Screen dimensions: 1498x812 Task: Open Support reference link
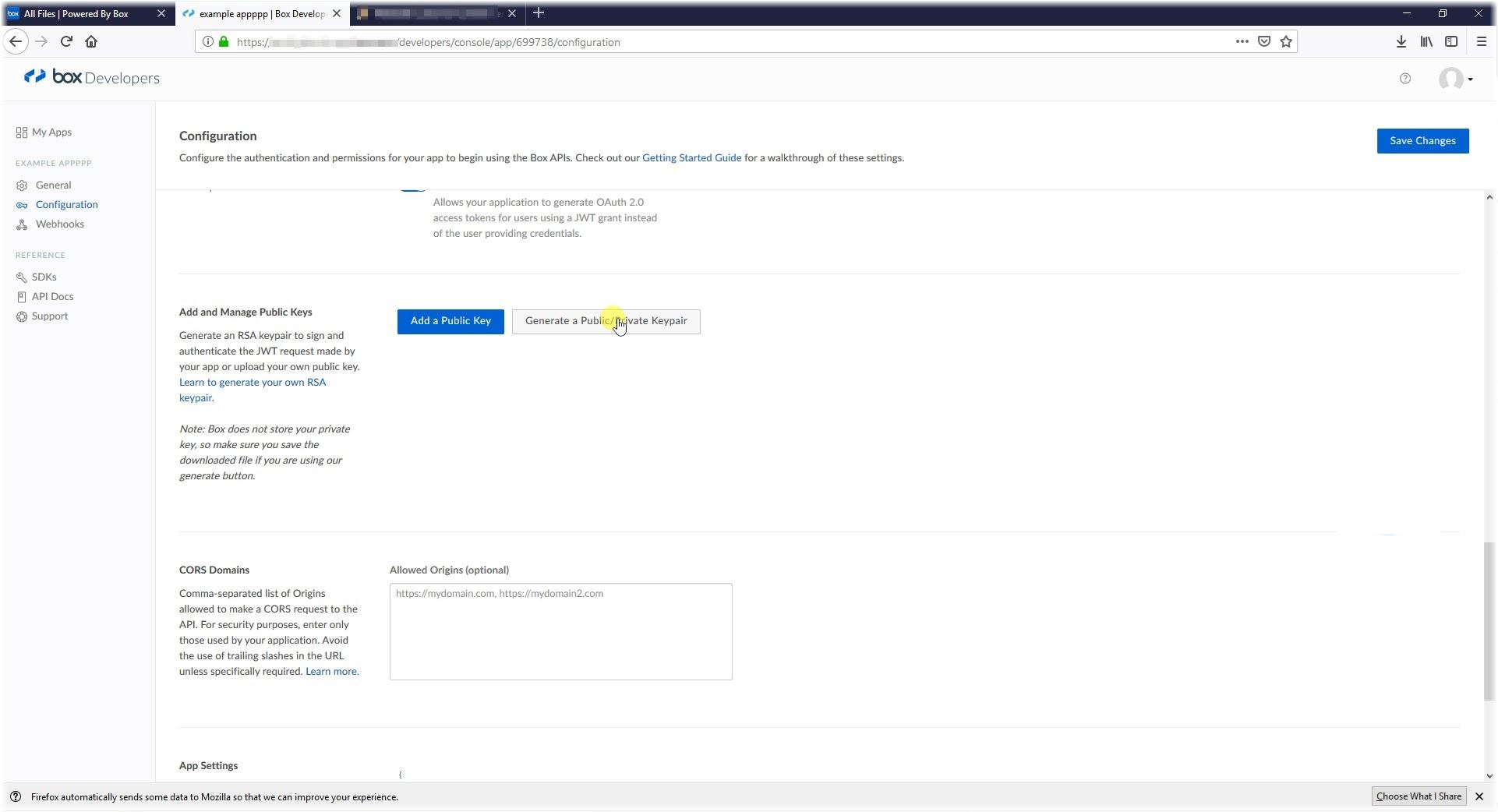point(42,316)
